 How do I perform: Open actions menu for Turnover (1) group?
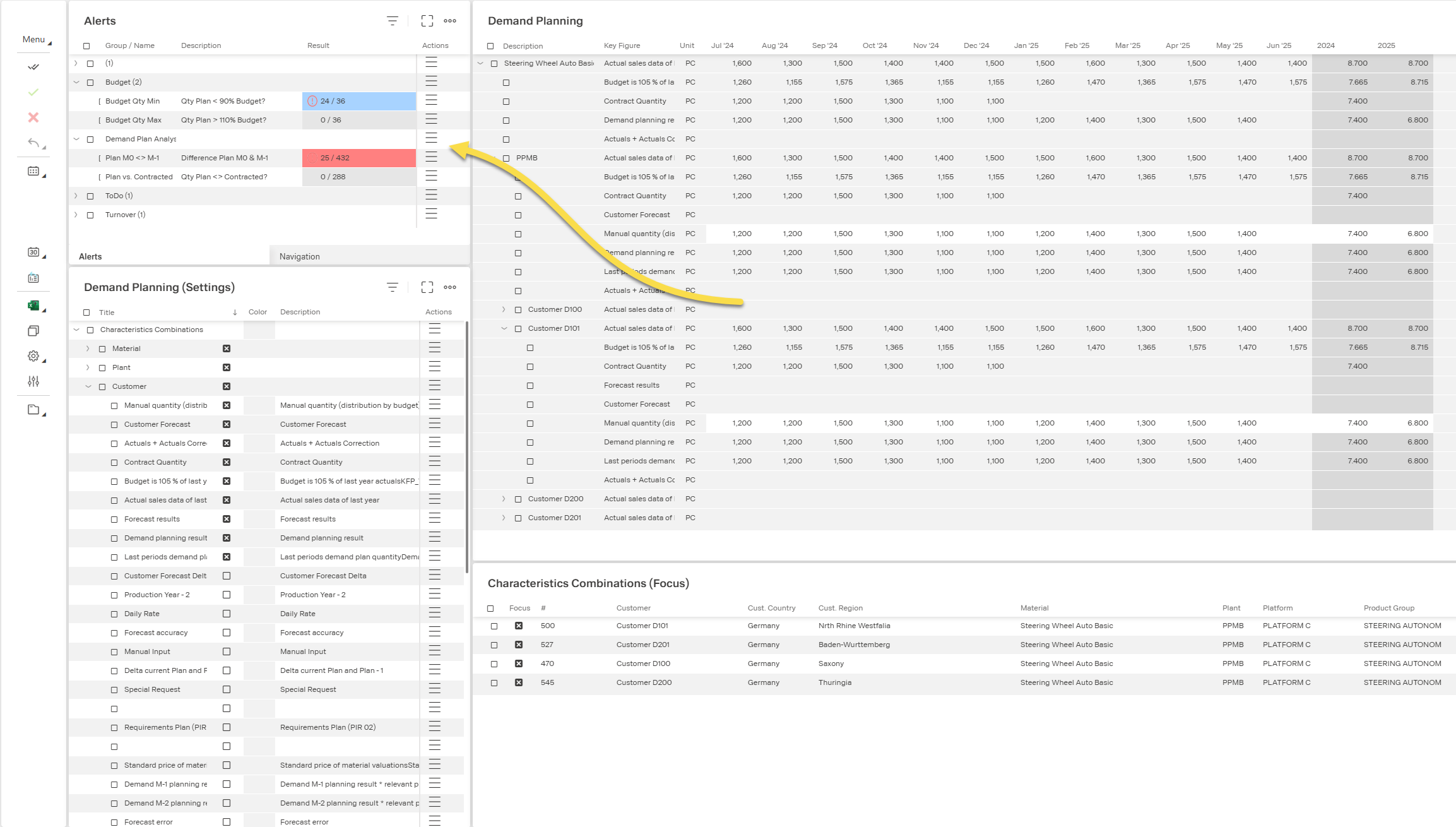pyautogui.click(x=432, y=215)
